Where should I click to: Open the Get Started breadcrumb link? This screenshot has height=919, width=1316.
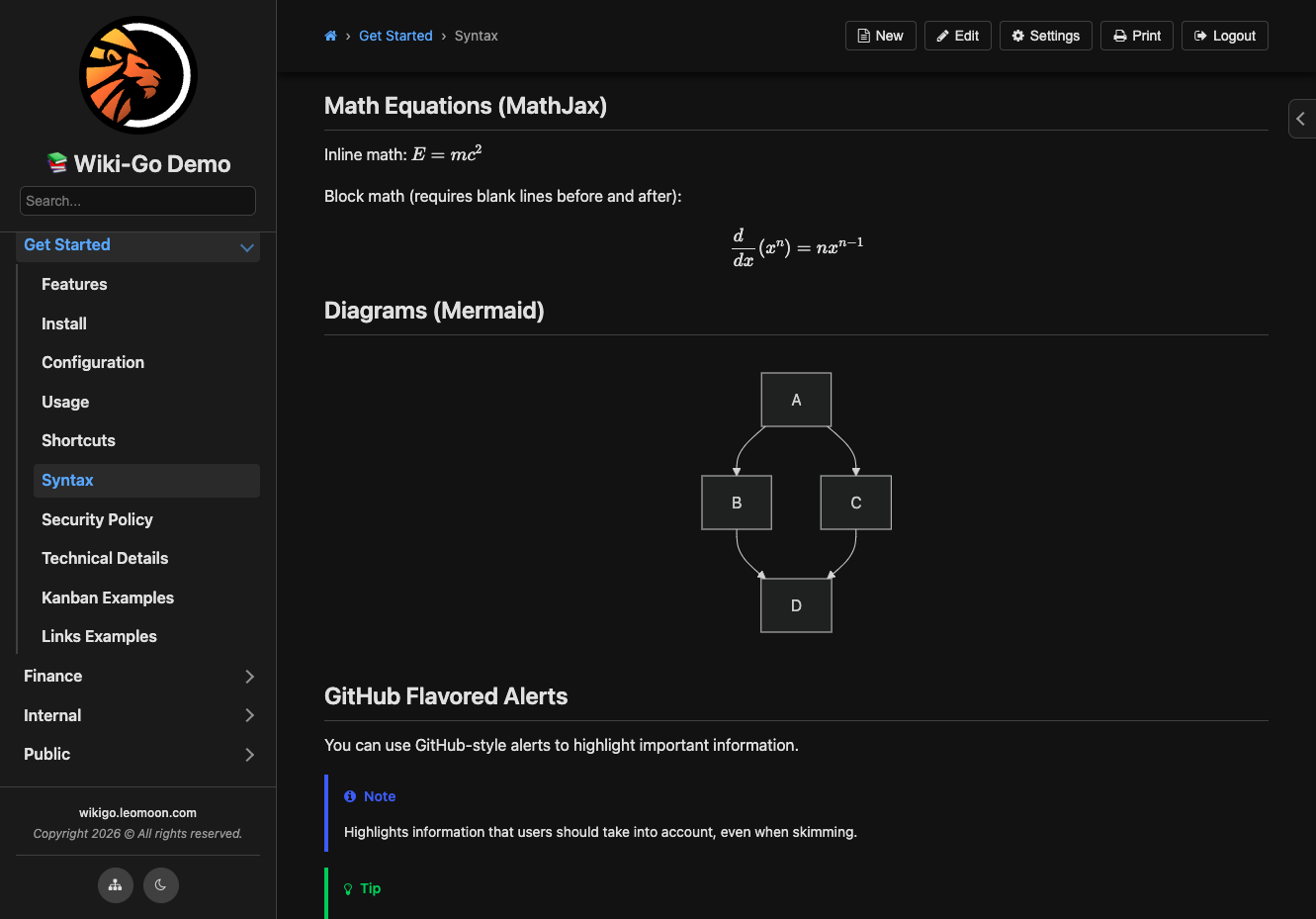click(395, 36)
